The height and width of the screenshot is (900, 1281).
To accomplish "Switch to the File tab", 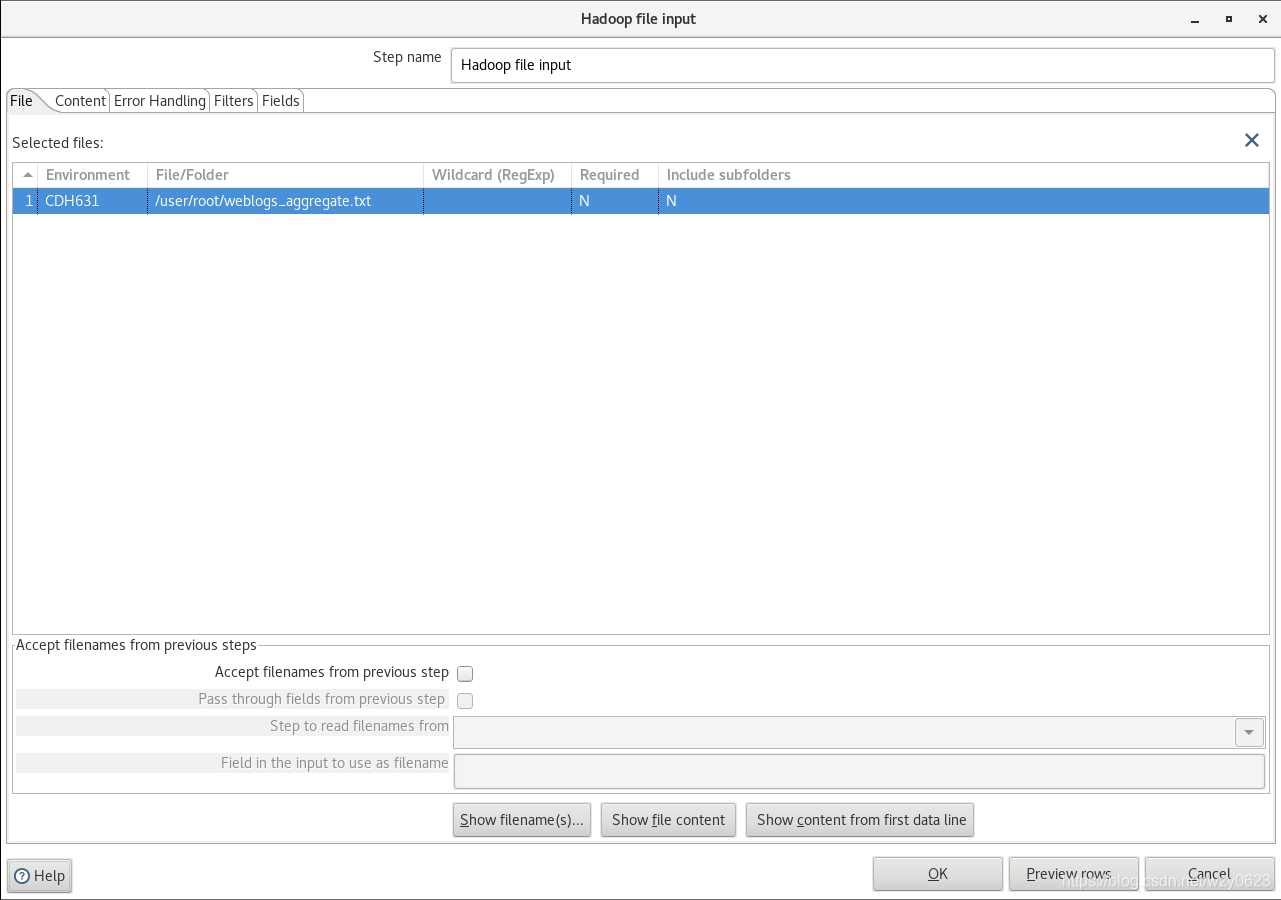I will tap(21, 101).
